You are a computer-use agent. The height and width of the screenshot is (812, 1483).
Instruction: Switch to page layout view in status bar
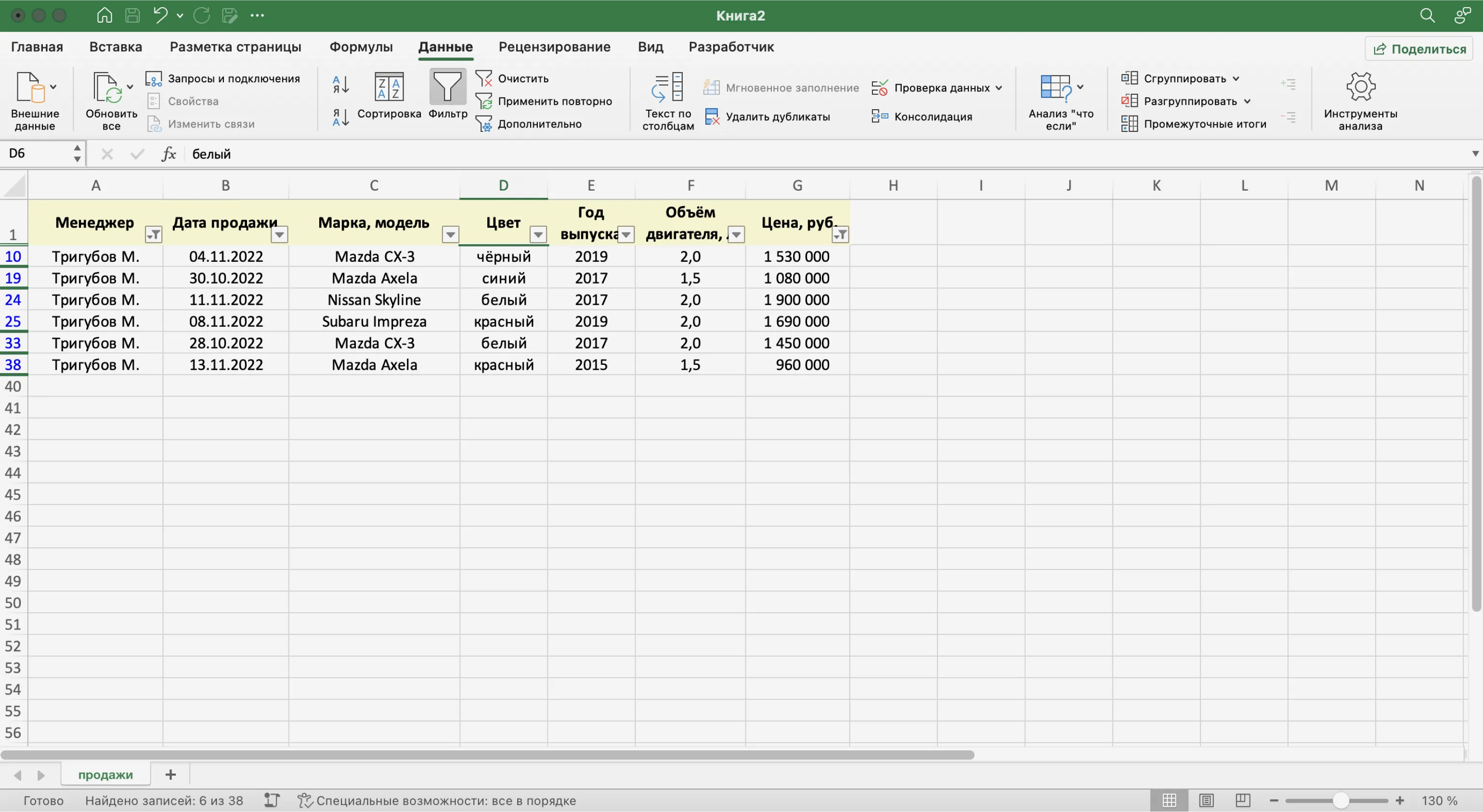[1206, 800]
